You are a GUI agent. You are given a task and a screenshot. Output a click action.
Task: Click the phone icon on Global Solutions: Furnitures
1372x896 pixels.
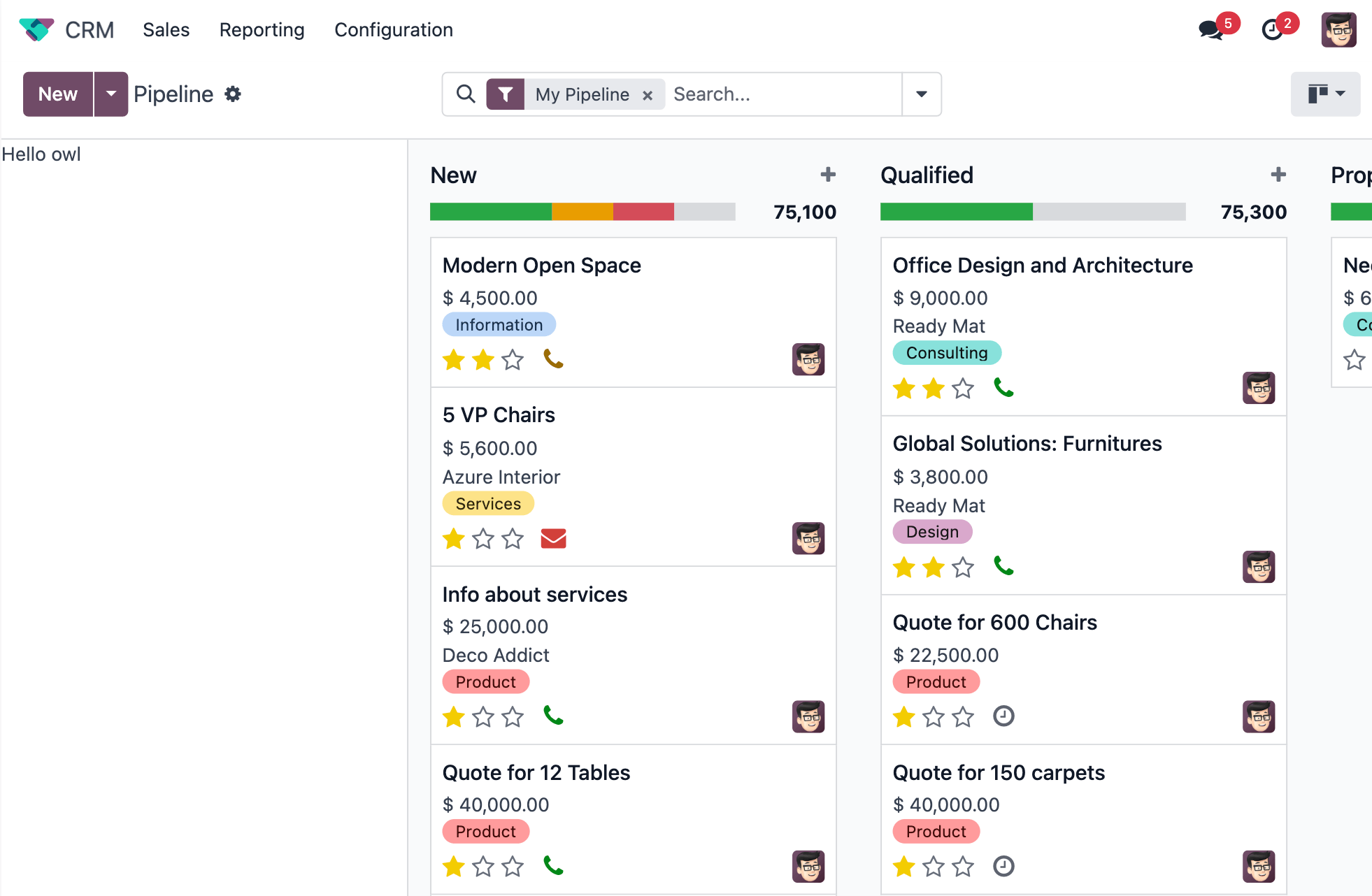coord(1005,567)
